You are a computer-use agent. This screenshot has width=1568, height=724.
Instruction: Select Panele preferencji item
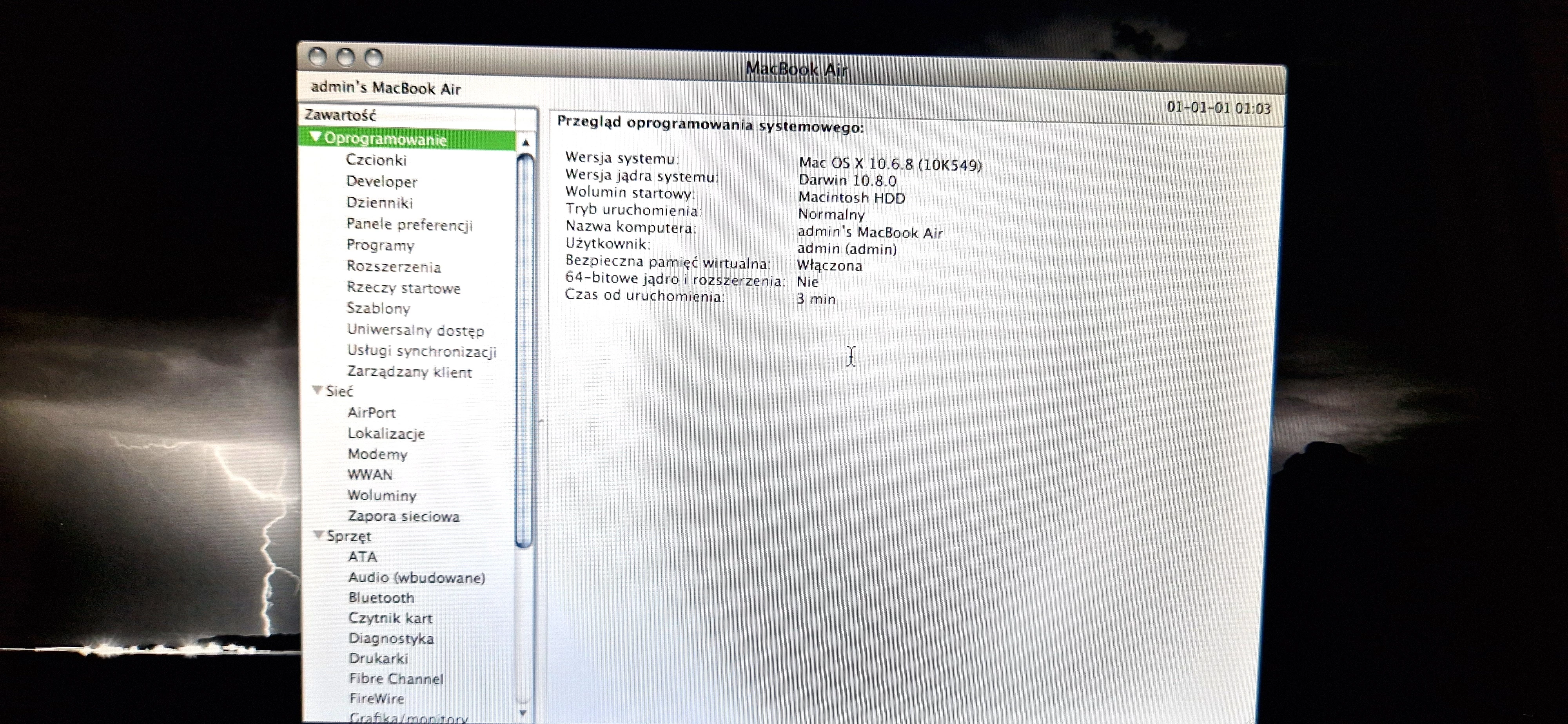coord(409,224)
